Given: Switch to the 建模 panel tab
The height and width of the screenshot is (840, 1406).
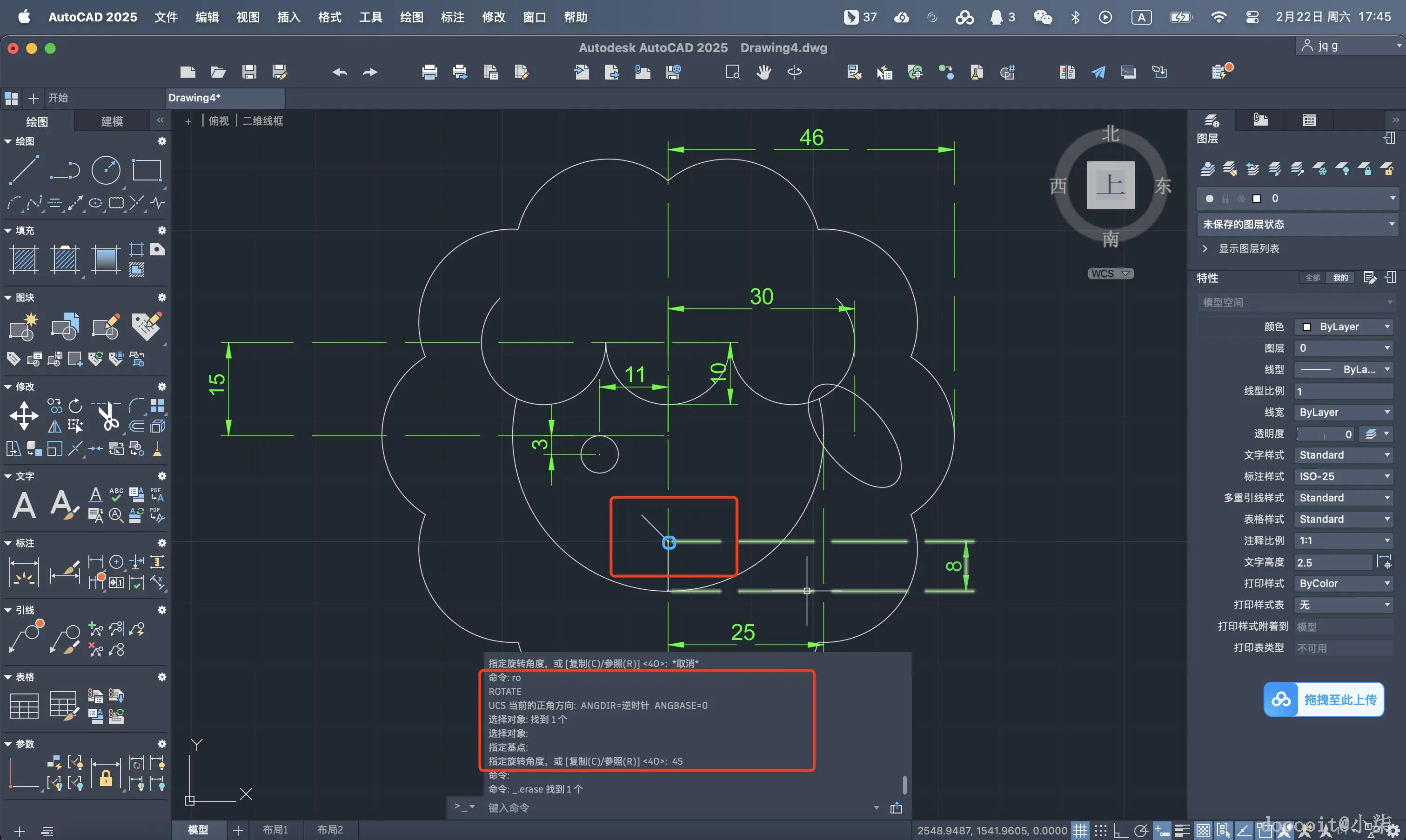Looking at the screenshot, I should (112, 121).
